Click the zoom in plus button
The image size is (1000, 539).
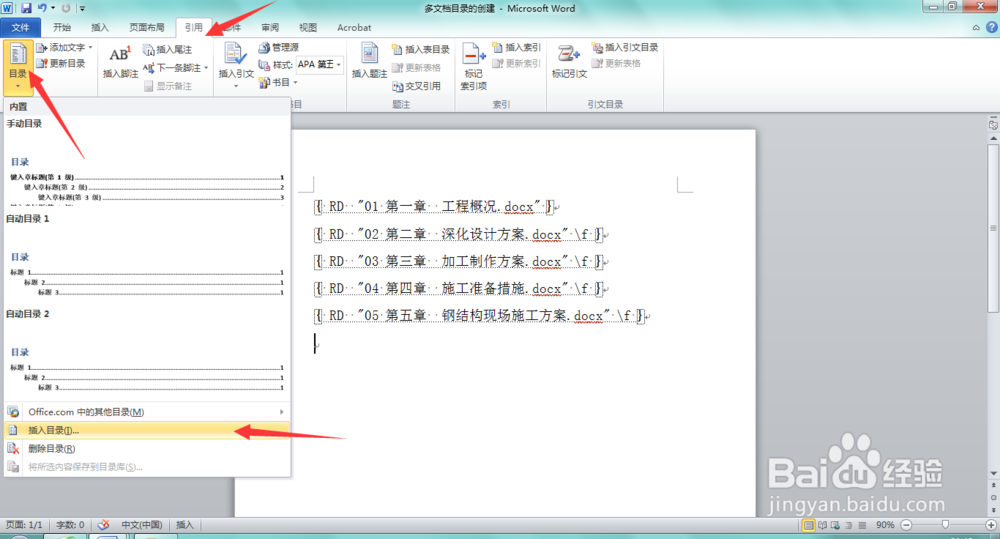[x=991, y=525]
